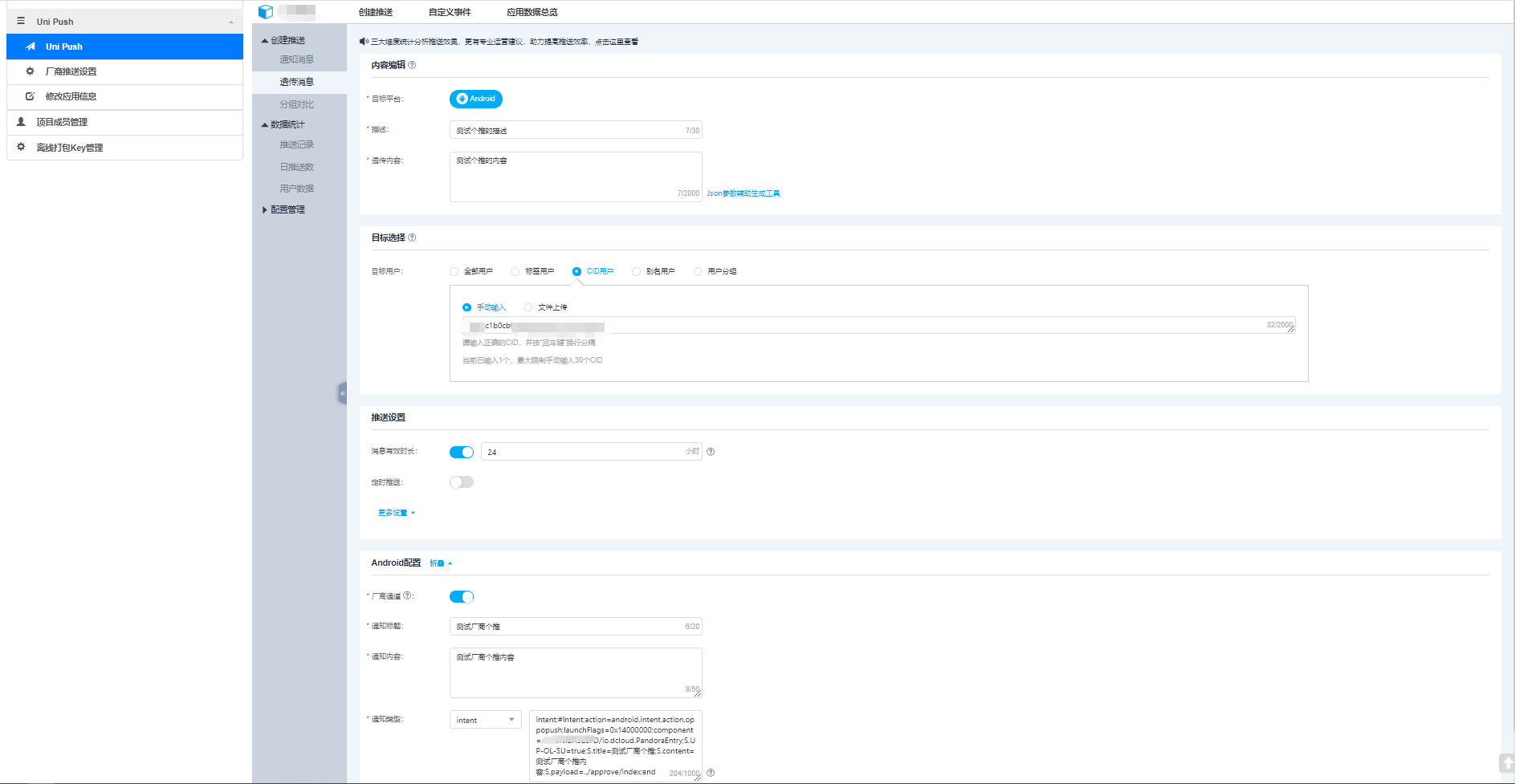The height and width of the screenshot is (784, 1515).
Task: Select the CID用户 radio button
Action: (576, 271)
